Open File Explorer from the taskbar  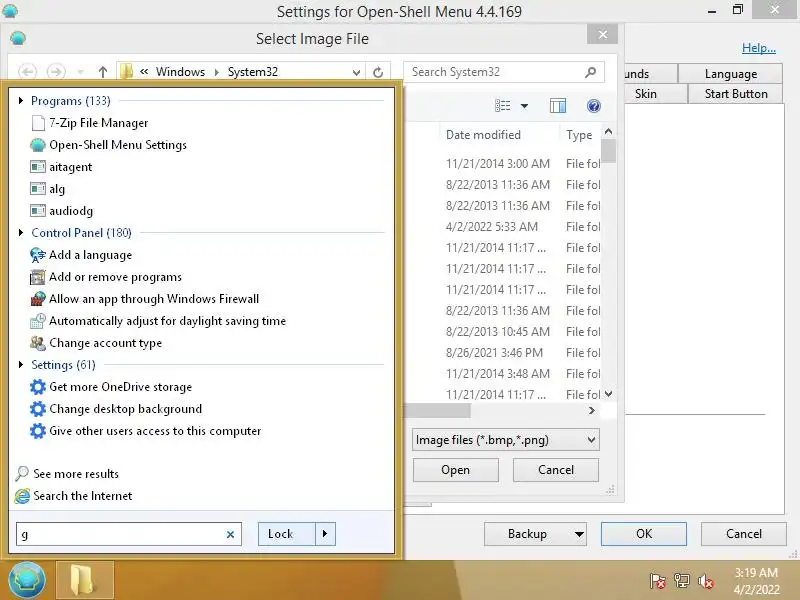coord(85,580)
